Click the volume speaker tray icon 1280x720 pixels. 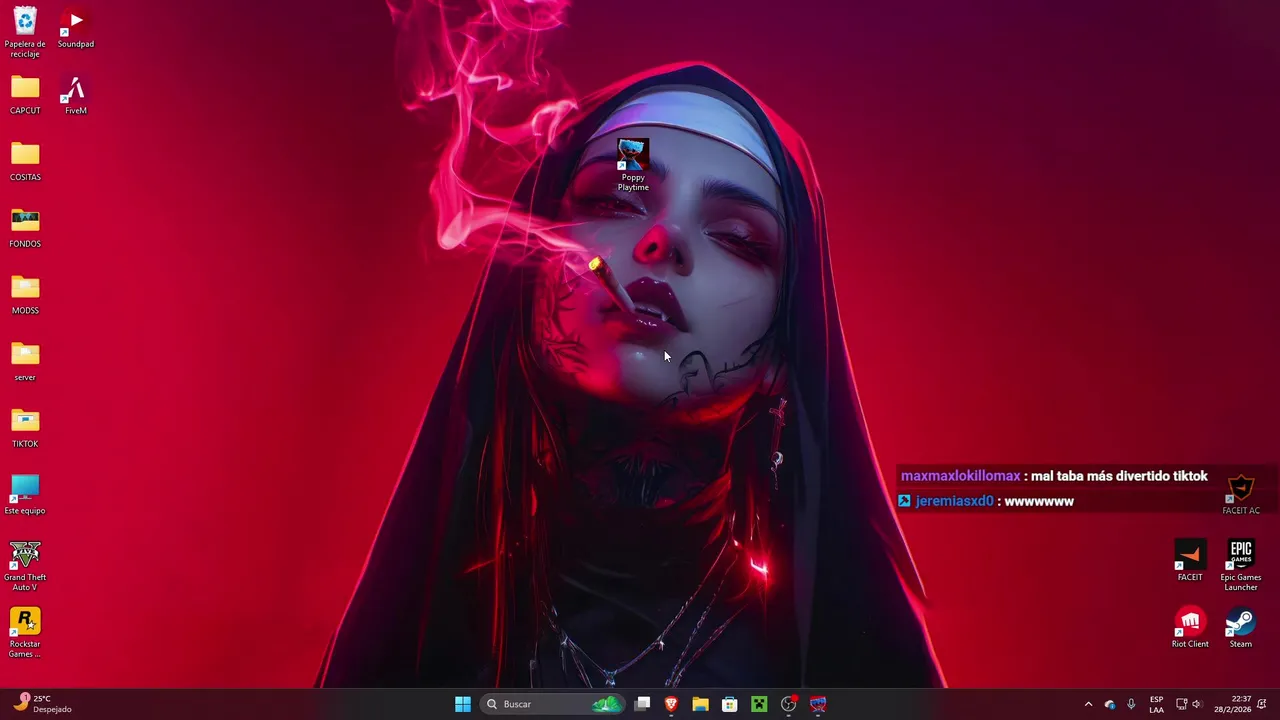coord(1196,704)
